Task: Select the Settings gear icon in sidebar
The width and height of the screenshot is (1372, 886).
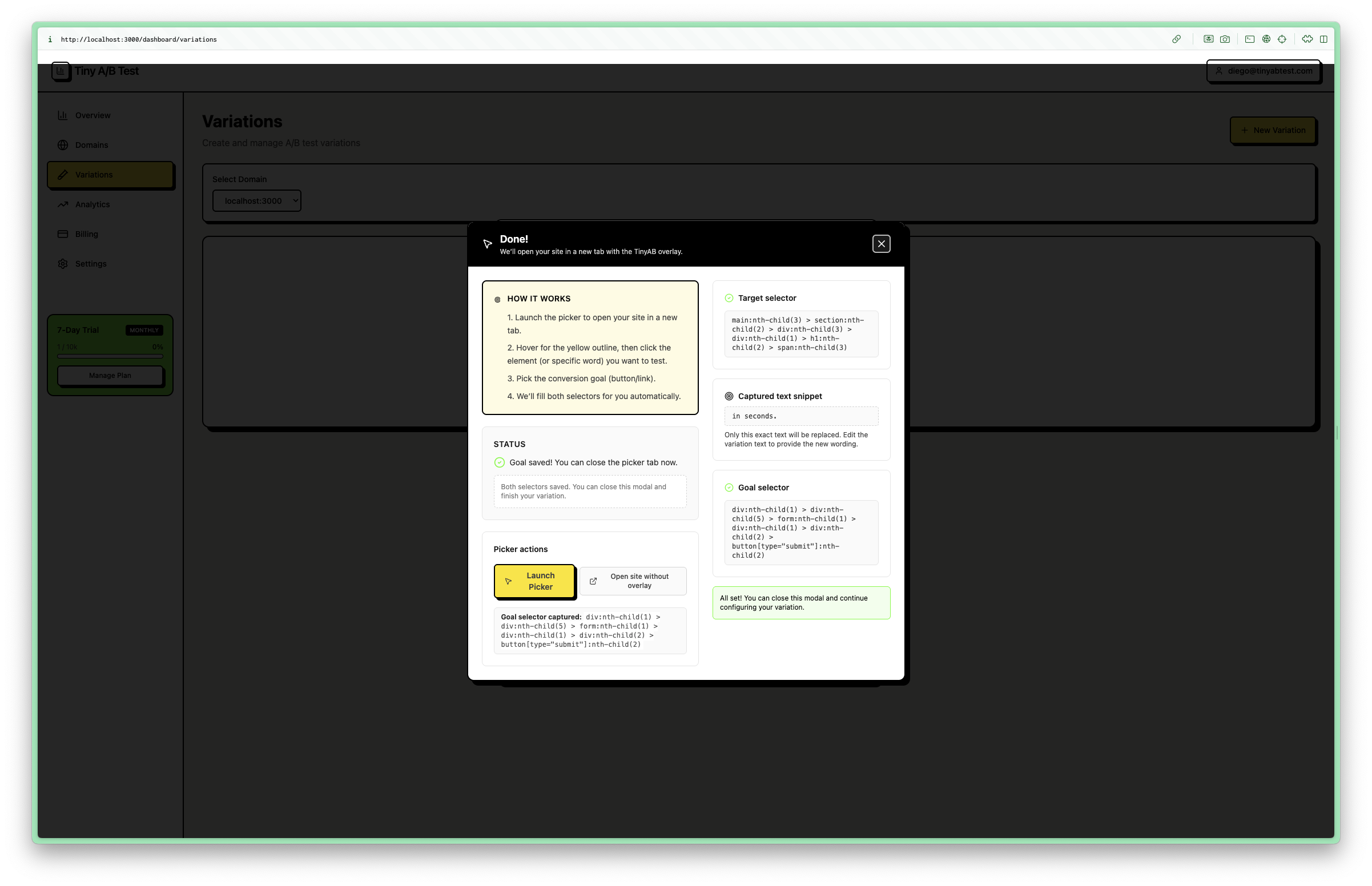Action: 63,264
